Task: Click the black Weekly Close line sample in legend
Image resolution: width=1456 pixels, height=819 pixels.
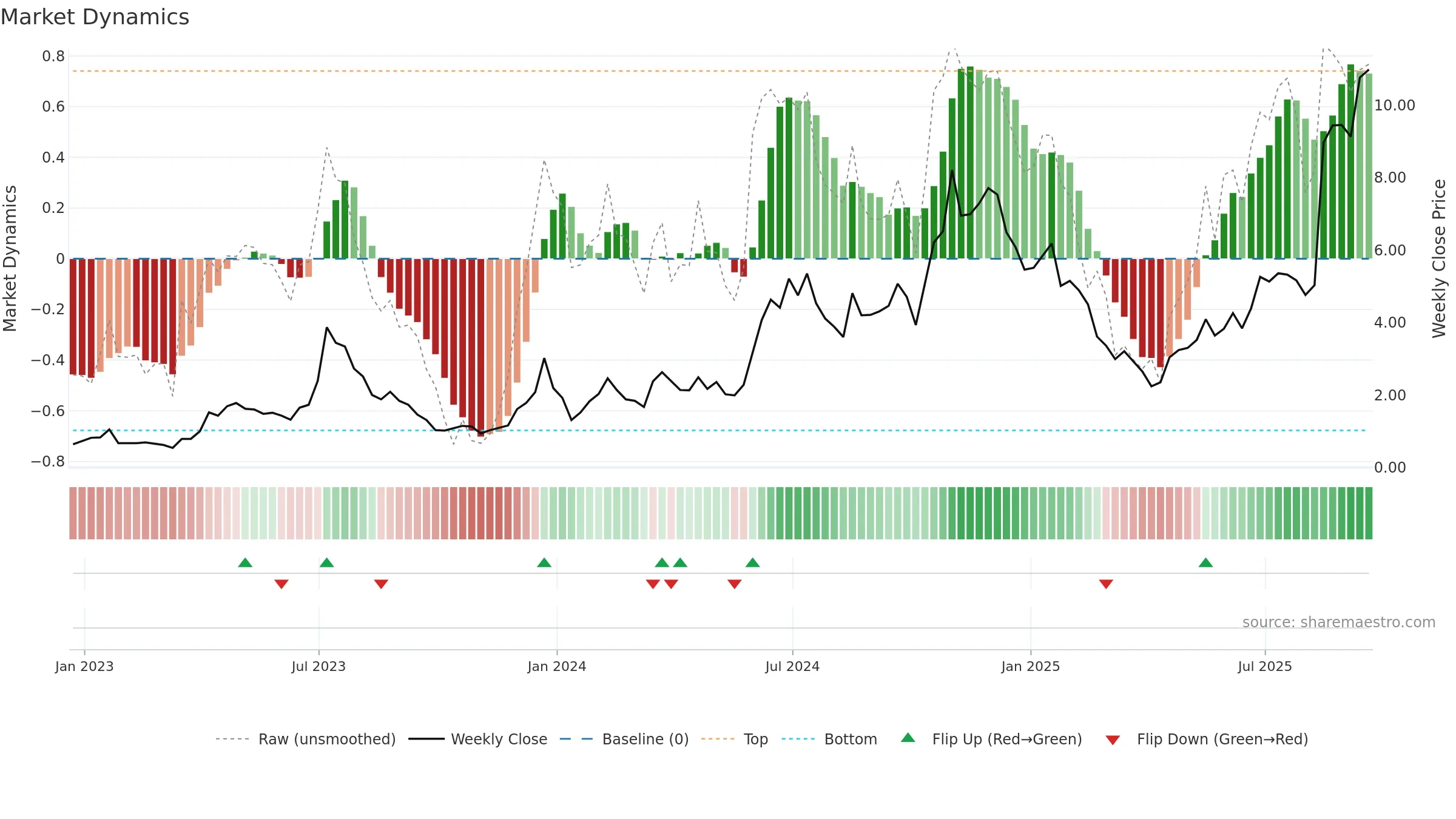Action: 426,739
